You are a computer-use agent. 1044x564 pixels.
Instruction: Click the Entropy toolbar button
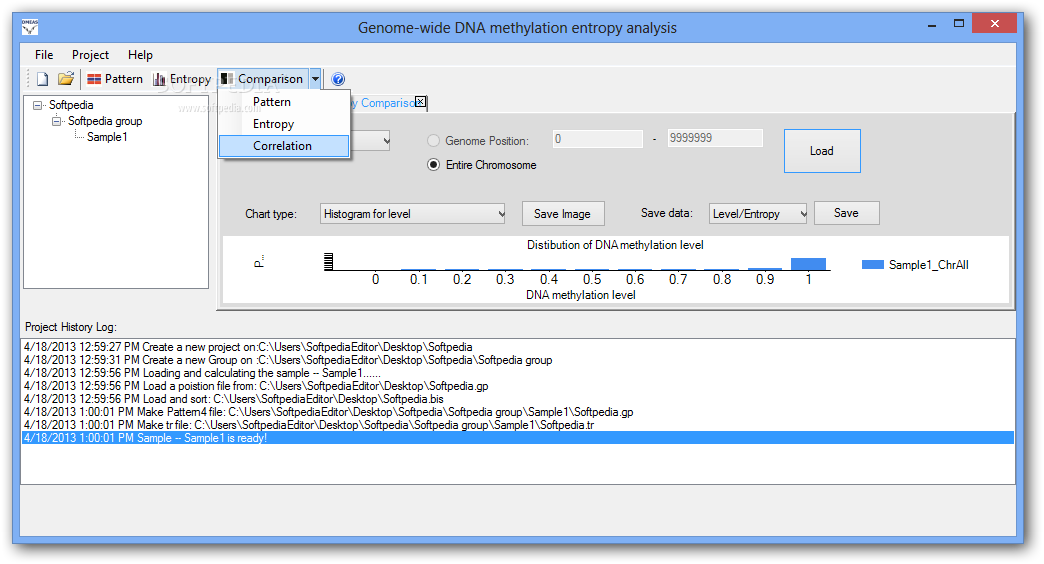pyautogui.click(x=182, y=79)
